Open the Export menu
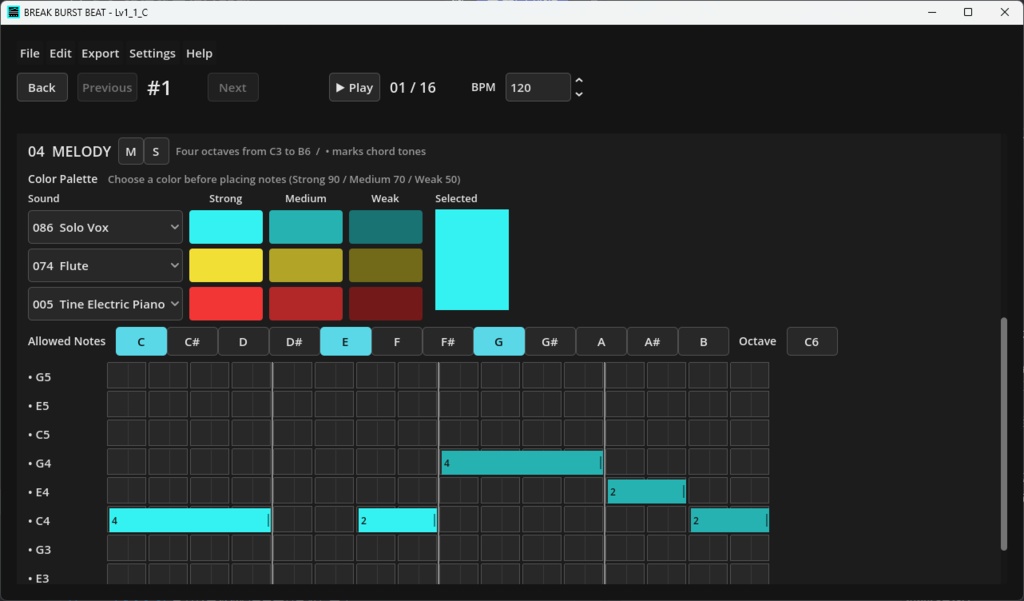 click(100, 54)
